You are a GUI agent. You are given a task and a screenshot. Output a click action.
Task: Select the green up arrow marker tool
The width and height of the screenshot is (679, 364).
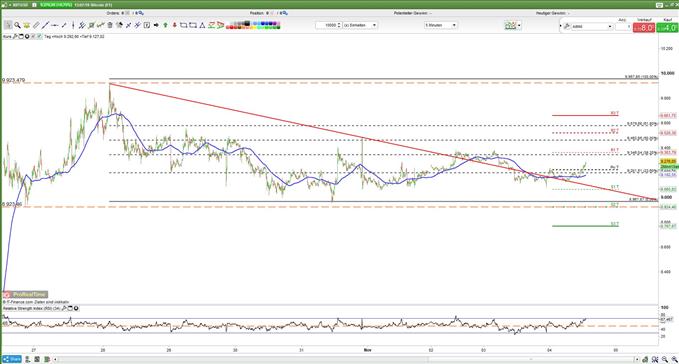[x=165, y=25]
